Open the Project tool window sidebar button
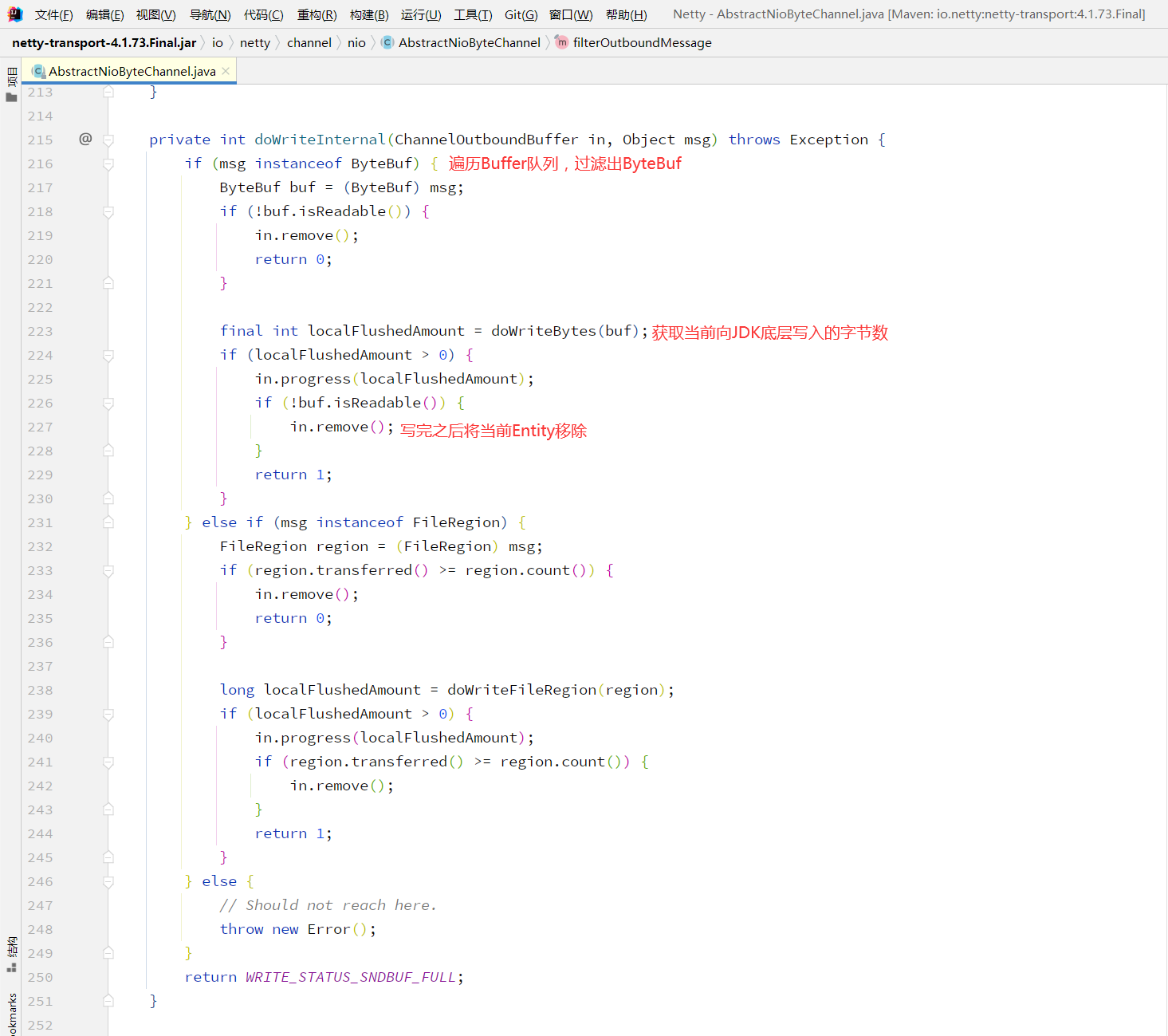This screenshot has width=1168, height=1036. tap(11, 85)
